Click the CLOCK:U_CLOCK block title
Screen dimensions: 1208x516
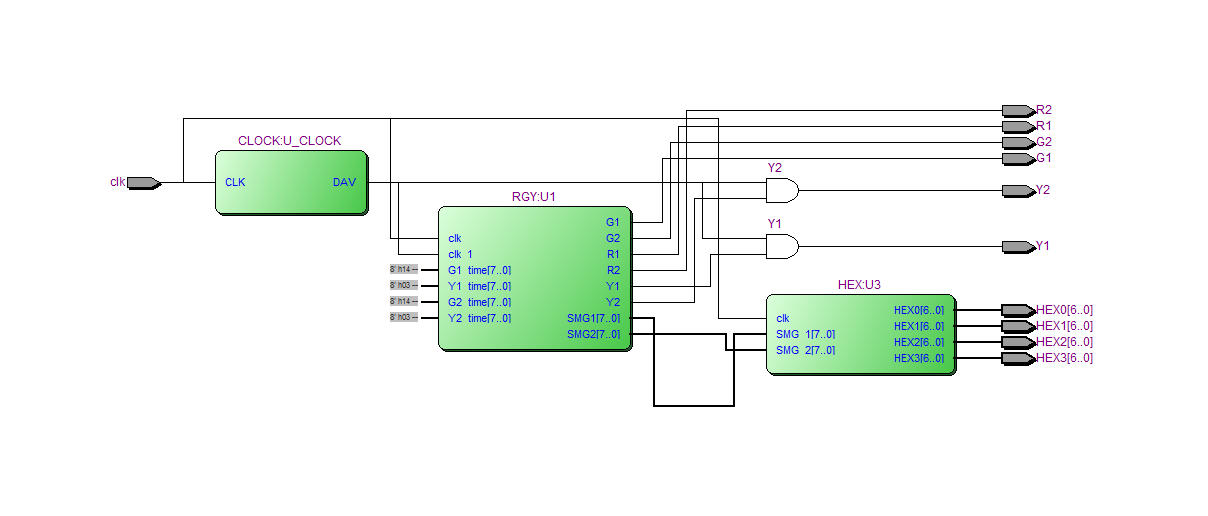[x=289, y=141]
